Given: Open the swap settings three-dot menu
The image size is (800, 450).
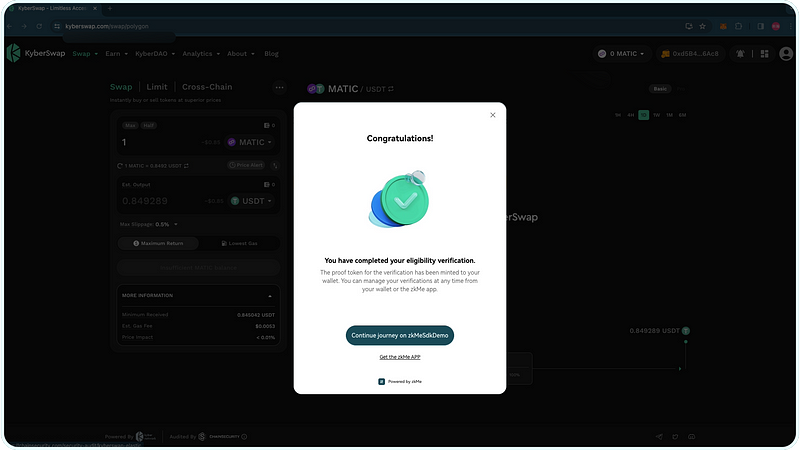Looking at the screenshot, I should click(x=279, y=87).
